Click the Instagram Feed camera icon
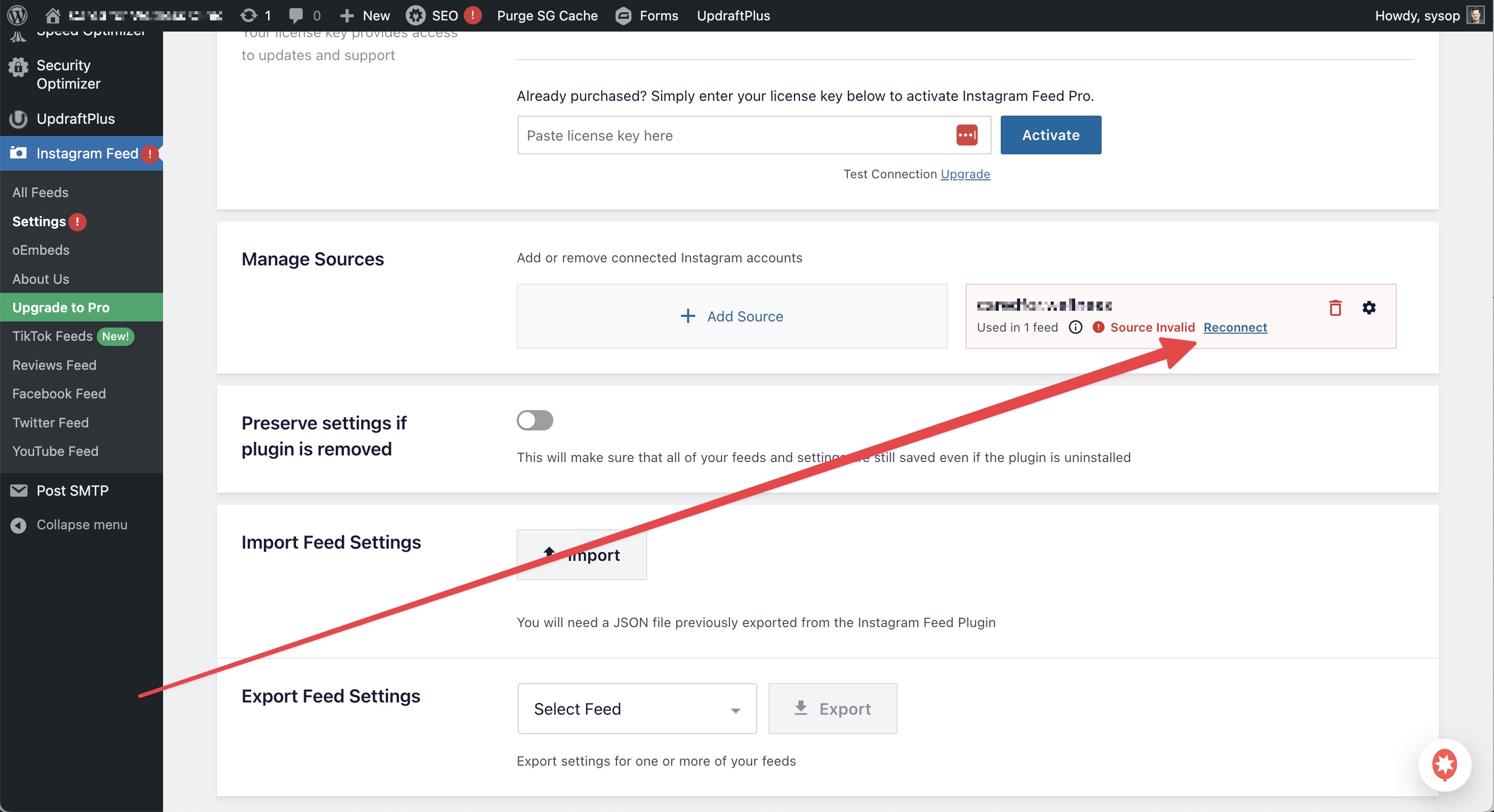 click(x=18, y=152)
